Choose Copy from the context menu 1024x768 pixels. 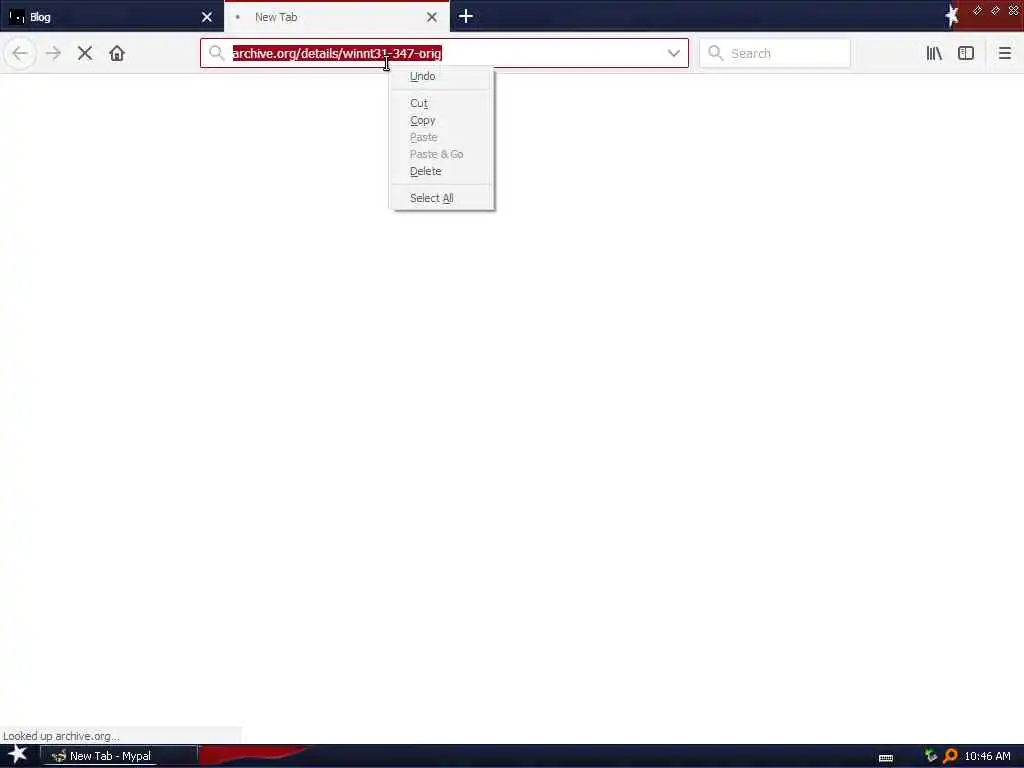tap(441, 120)
